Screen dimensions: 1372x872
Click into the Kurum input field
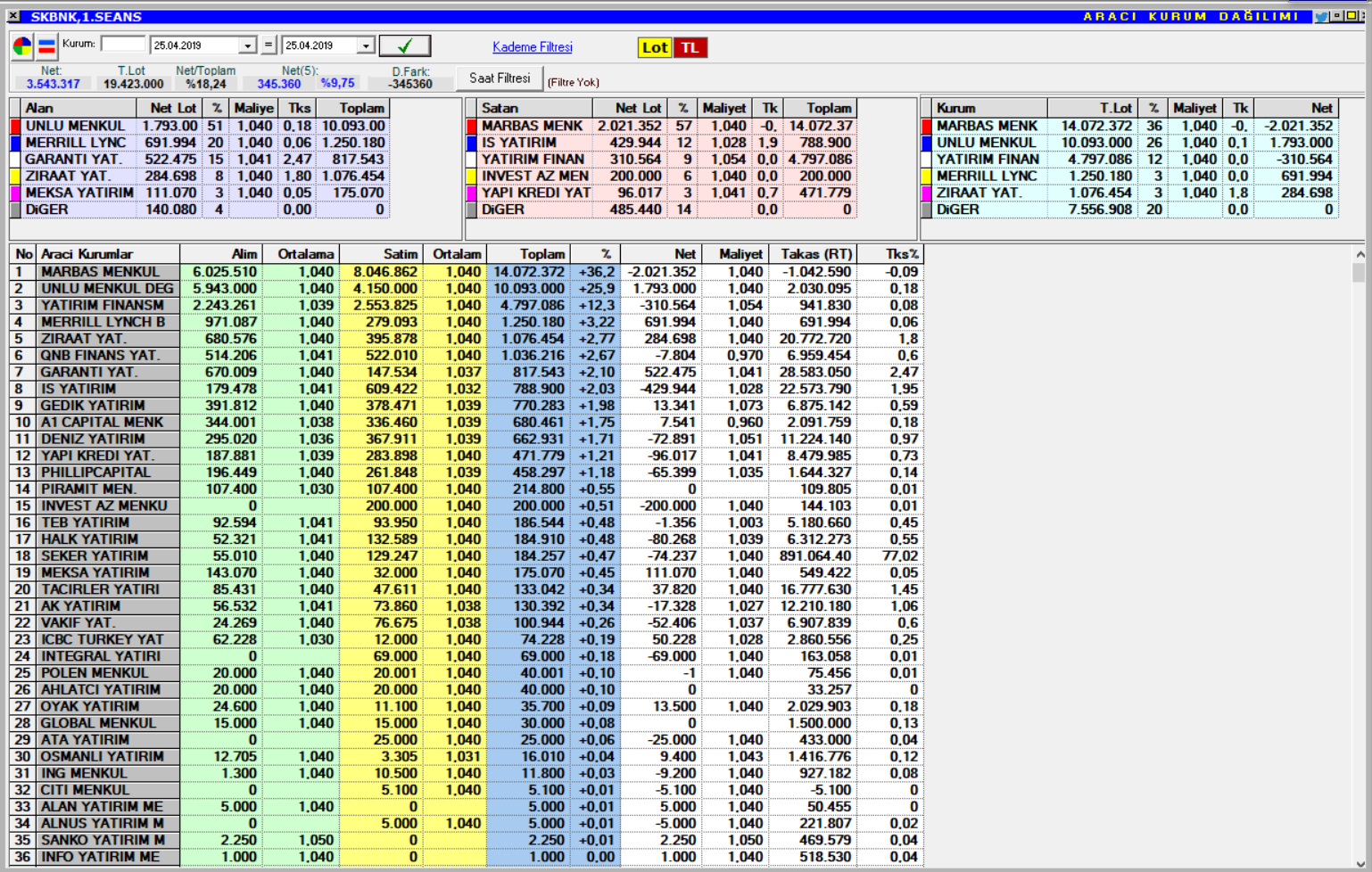tap(123, 44)
